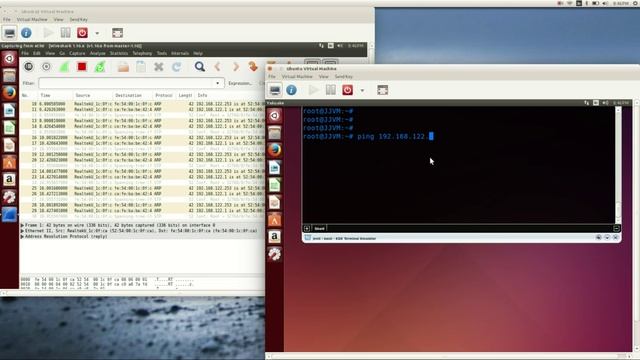Open the Wireshark filter history dropdown
Screen dimensions: 640x360
[x=218, y=83]
